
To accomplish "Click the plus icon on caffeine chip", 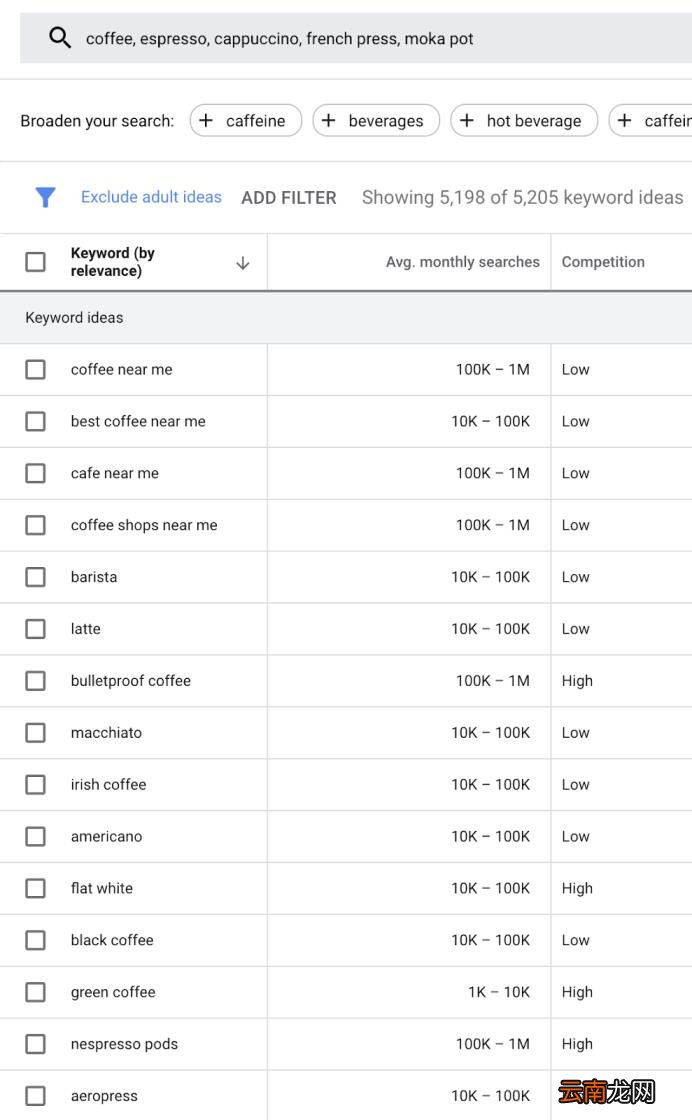I will pos(206,121).
